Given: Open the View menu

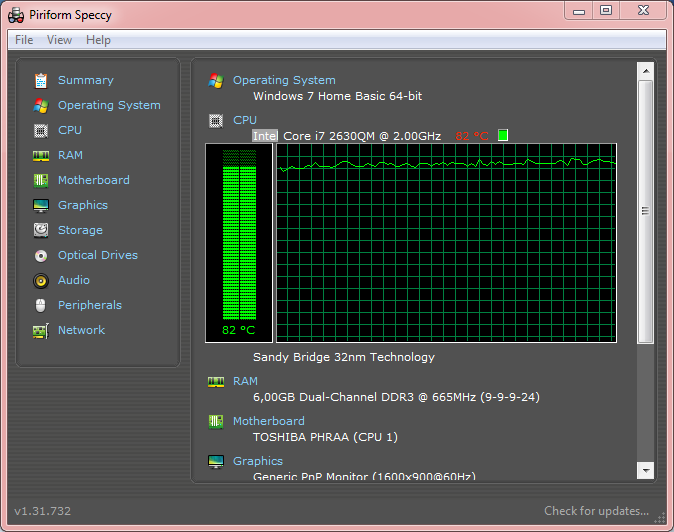Looking at the screenshot, I should coord(59,40).
